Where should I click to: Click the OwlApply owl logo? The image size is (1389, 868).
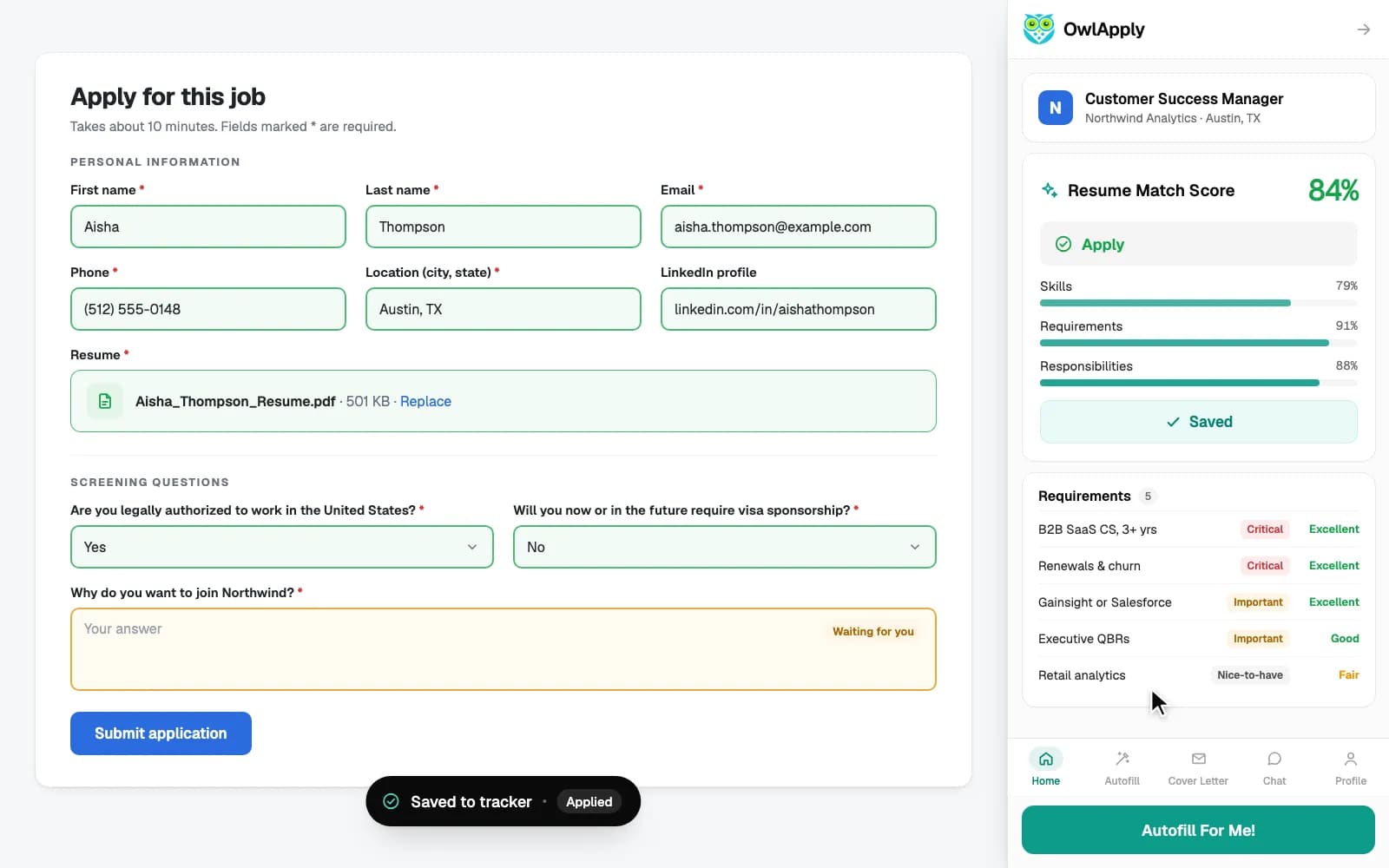pyautogui.click(x=1038, y=29)
